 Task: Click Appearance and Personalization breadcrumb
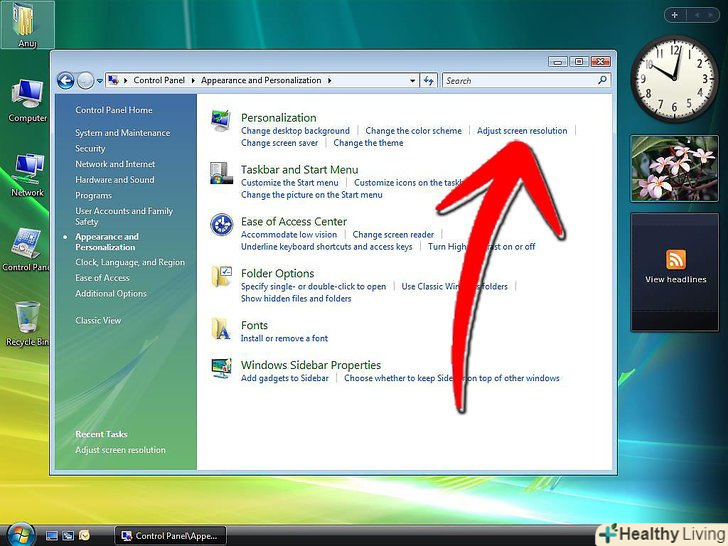pos(261,80)
